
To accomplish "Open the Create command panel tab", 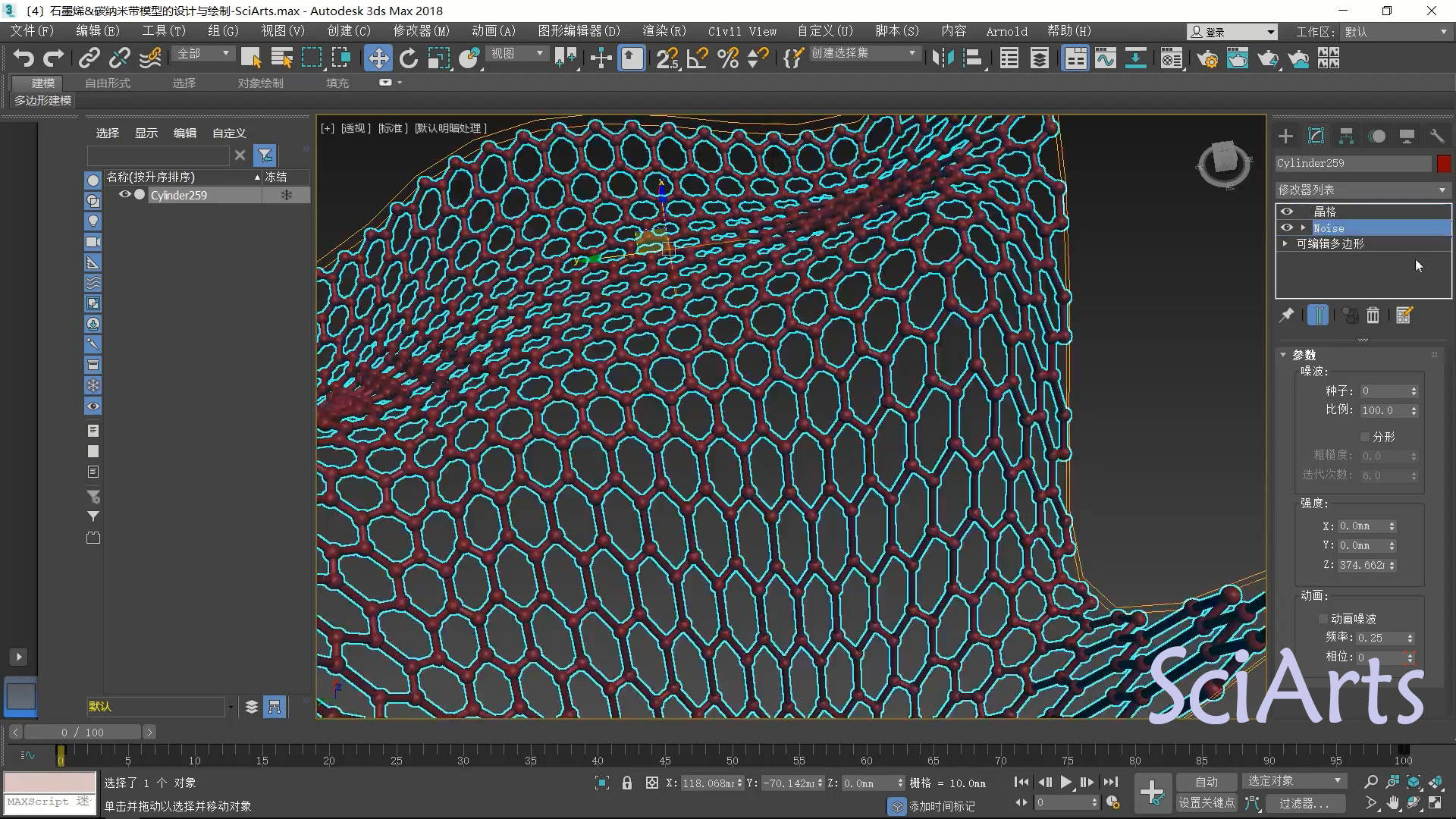I will (1285, 136).
